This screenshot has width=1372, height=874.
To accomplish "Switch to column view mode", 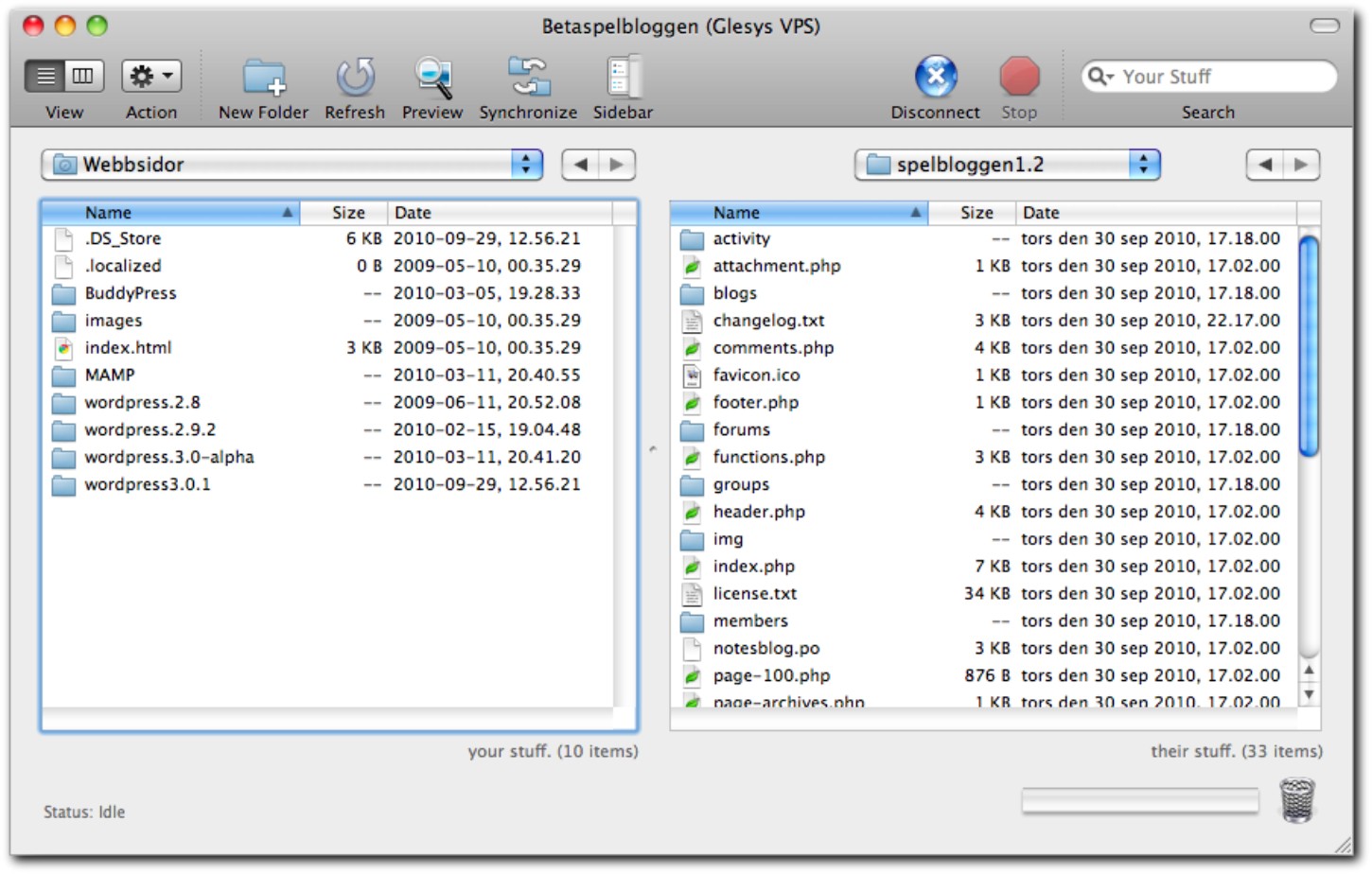I will tap(84, 76).
